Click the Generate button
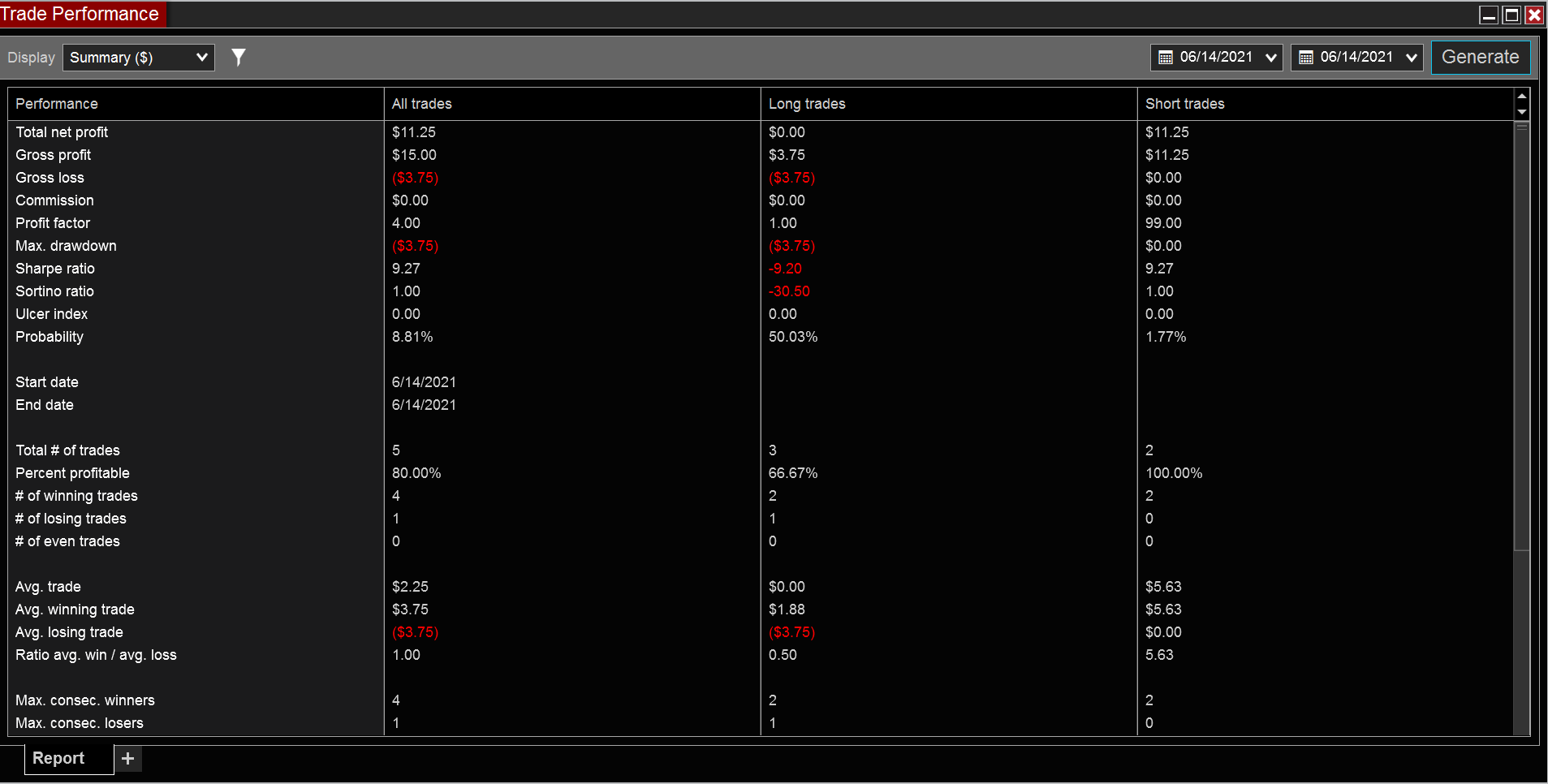Screen dimensions: 1548x784 point(1480,57)
